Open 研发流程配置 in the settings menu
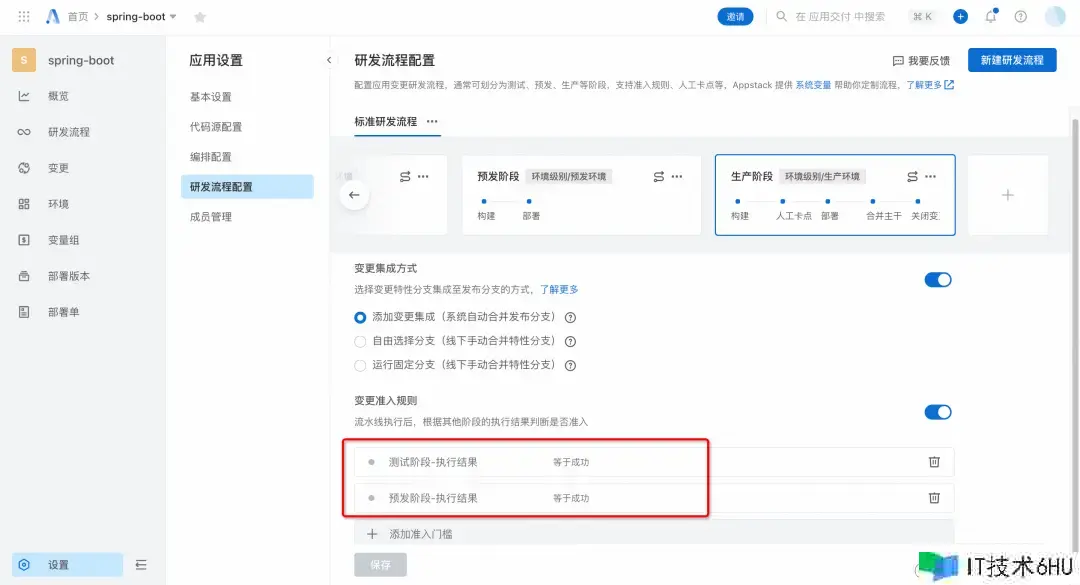The width and height of the screenshot is (1080, 585). (x=221, y=187)
